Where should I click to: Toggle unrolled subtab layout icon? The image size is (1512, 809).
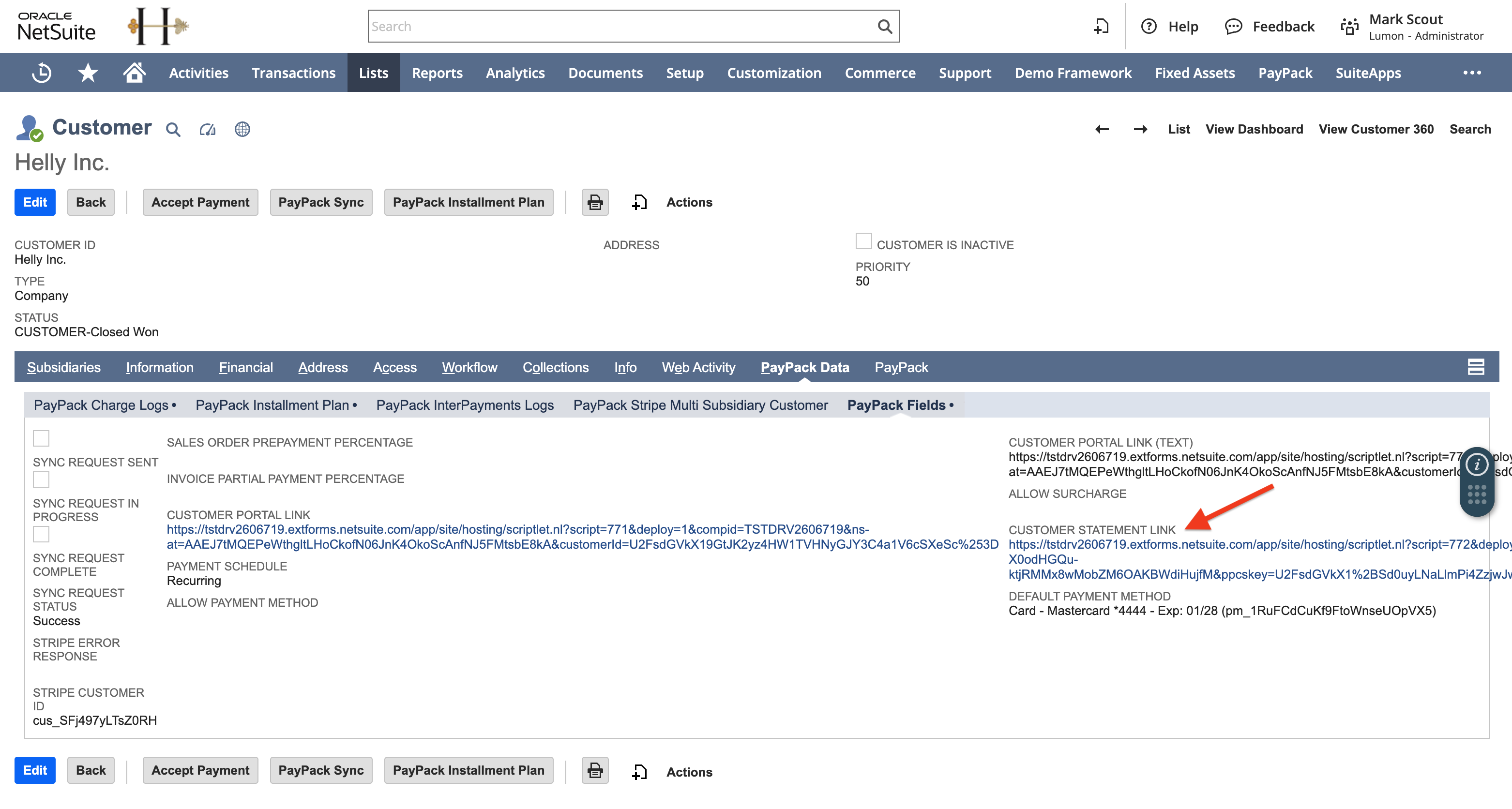coord(1476,367)
